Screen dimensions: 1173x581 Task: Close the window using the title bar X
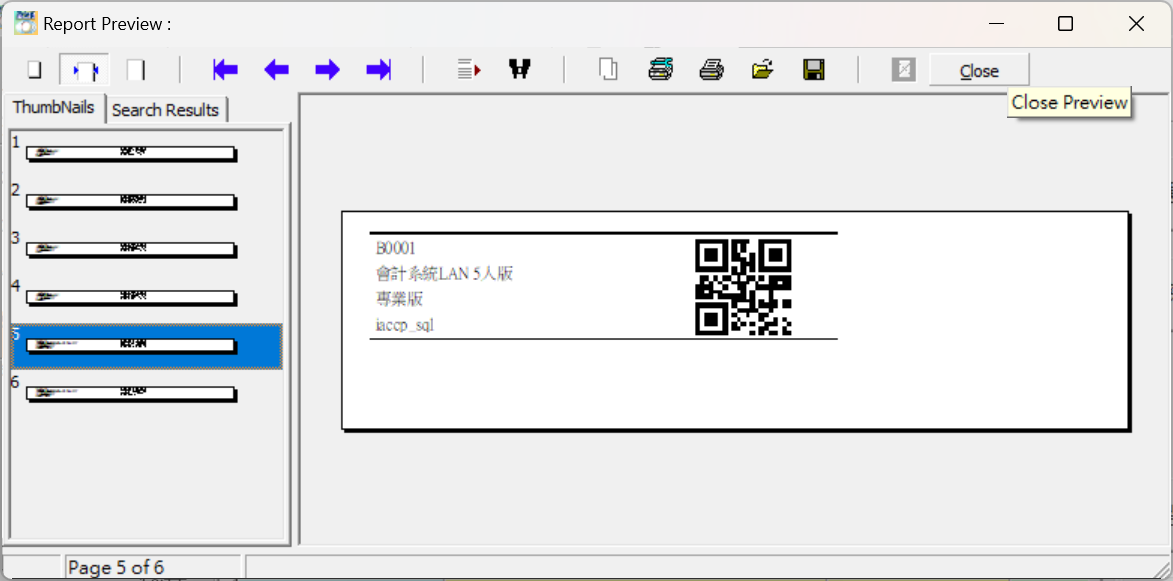point(1136,24)
